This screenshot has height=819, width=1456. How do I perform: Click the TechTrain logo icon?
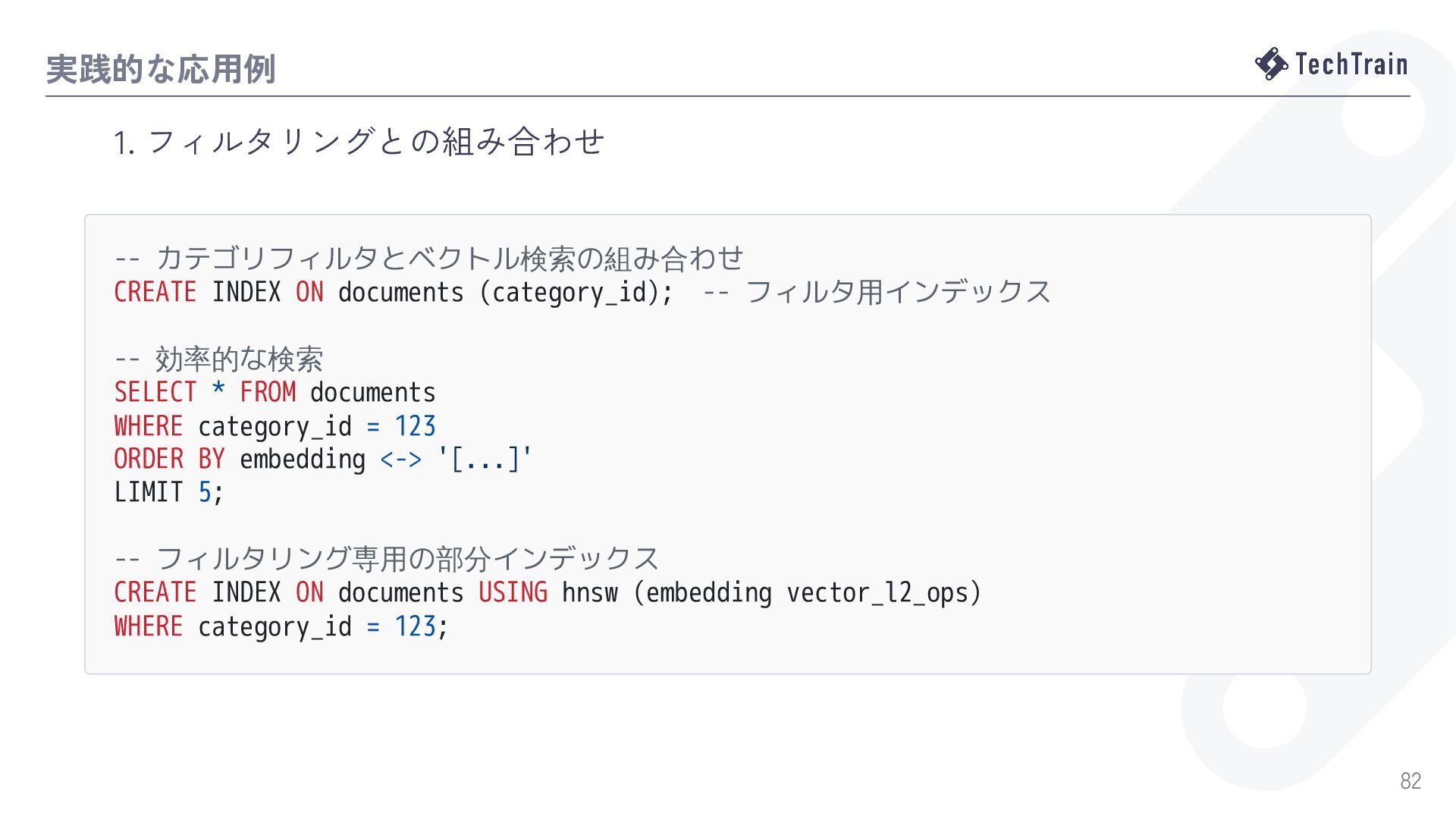pyautogui.click(x=1271, y=64)
